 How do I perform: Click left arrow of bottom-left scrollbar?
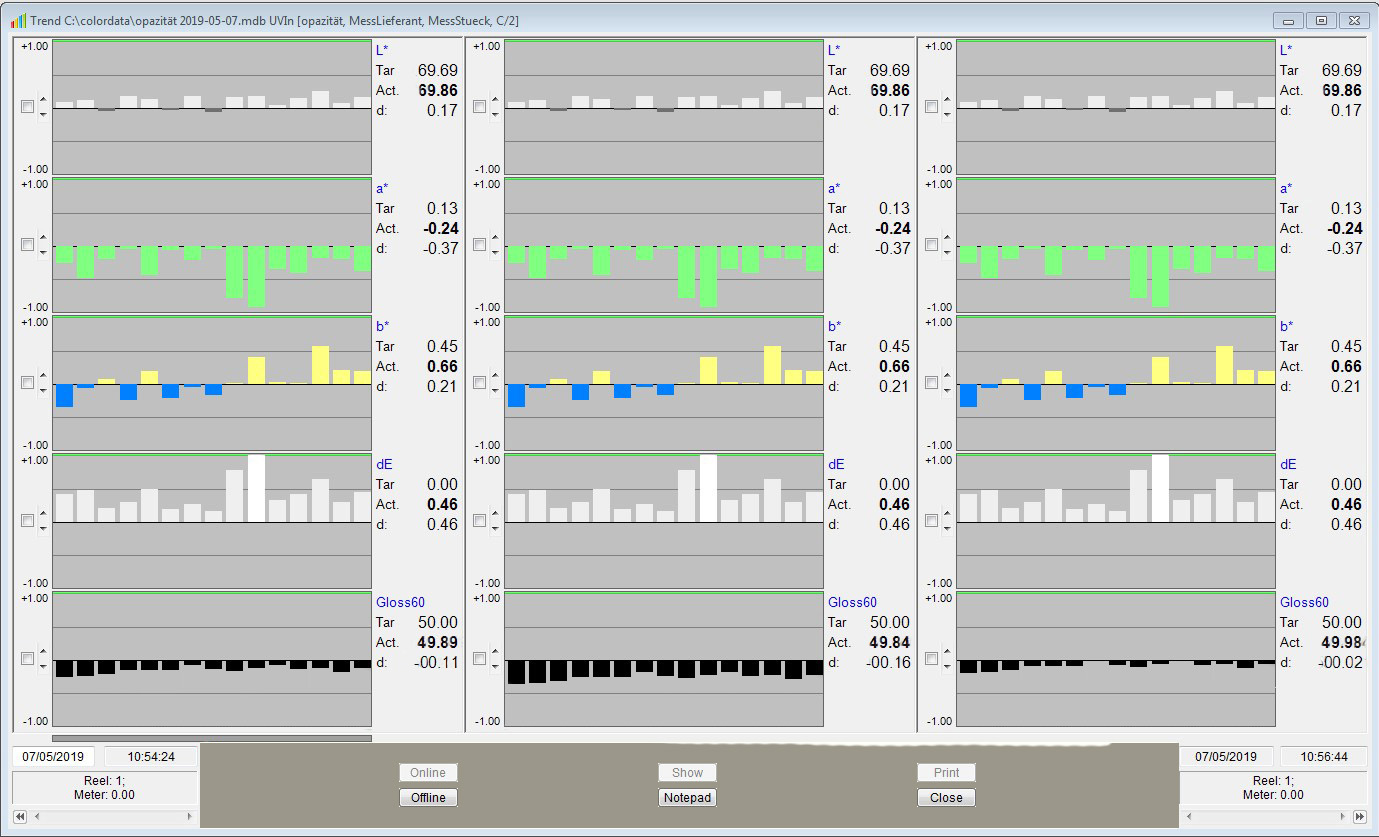pos(37,817)
